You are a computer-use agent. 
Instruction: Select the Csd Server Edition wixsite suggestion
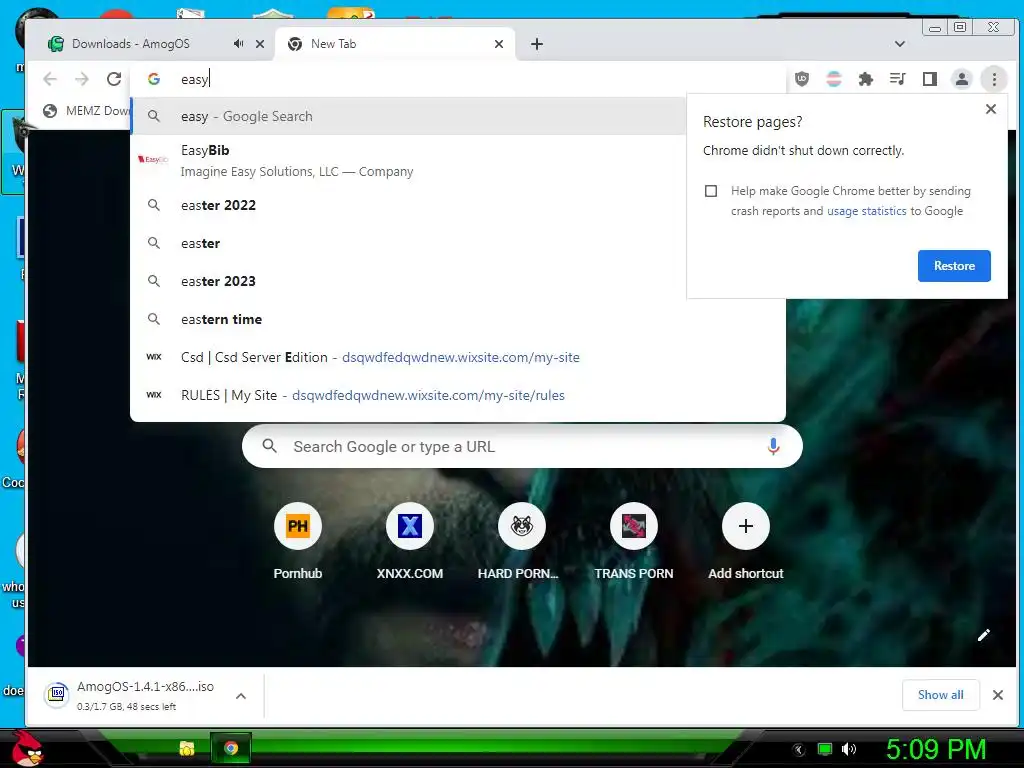click(458, 357)
